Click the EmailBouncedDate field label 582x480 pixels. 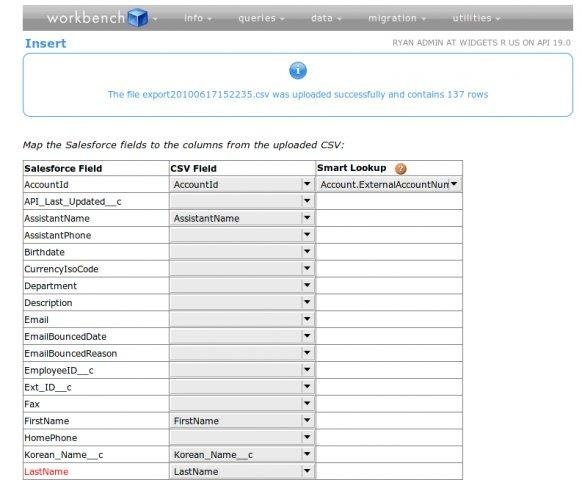tap(65, 336)
